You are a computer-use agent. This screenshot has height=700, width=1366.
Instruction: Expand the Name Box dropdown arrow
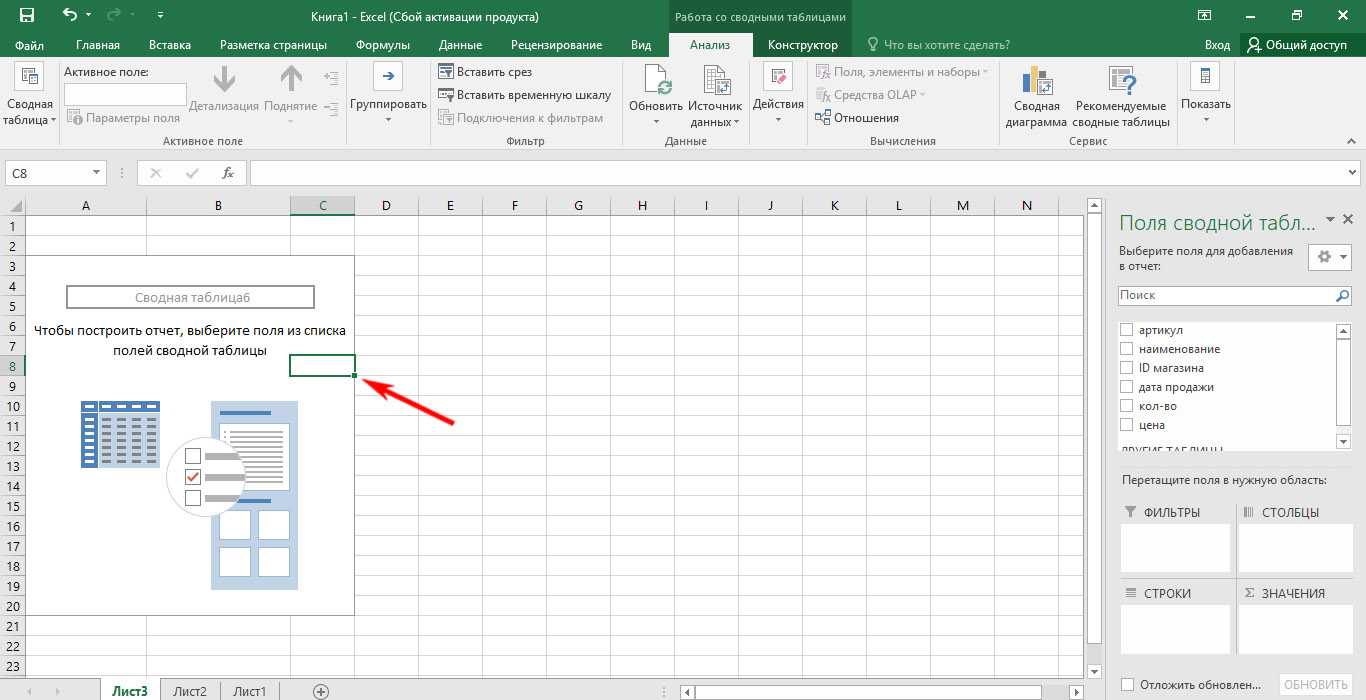[97, 173]
